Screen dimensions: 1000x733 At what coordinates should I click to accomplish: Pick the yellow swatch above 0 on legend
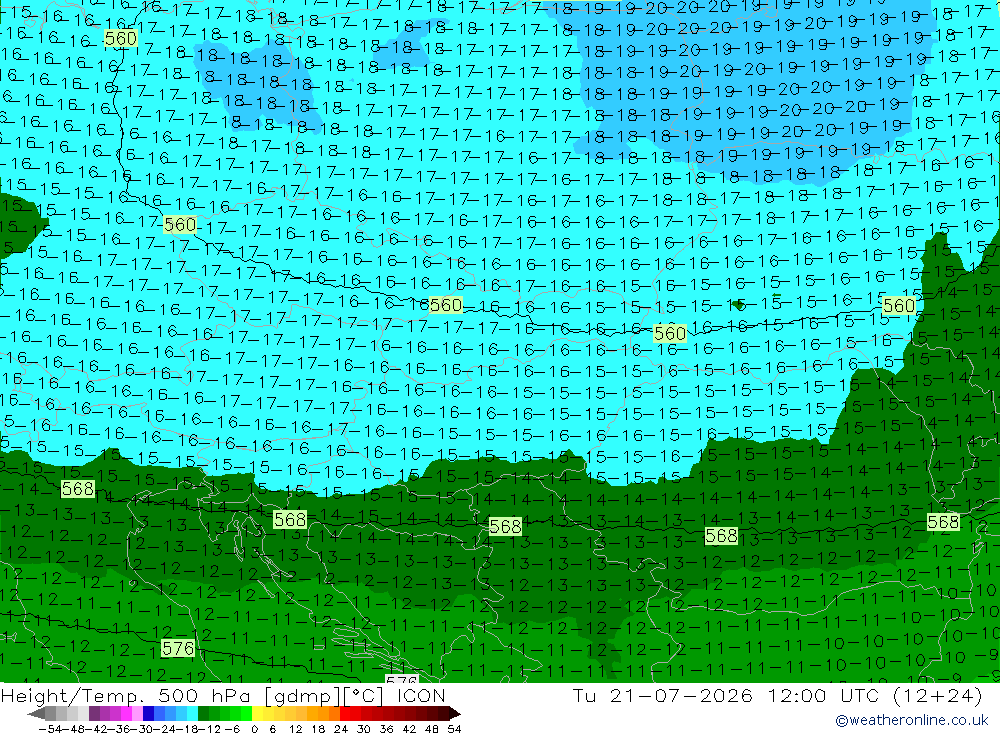pyautogui.click(x=257, y=713)
